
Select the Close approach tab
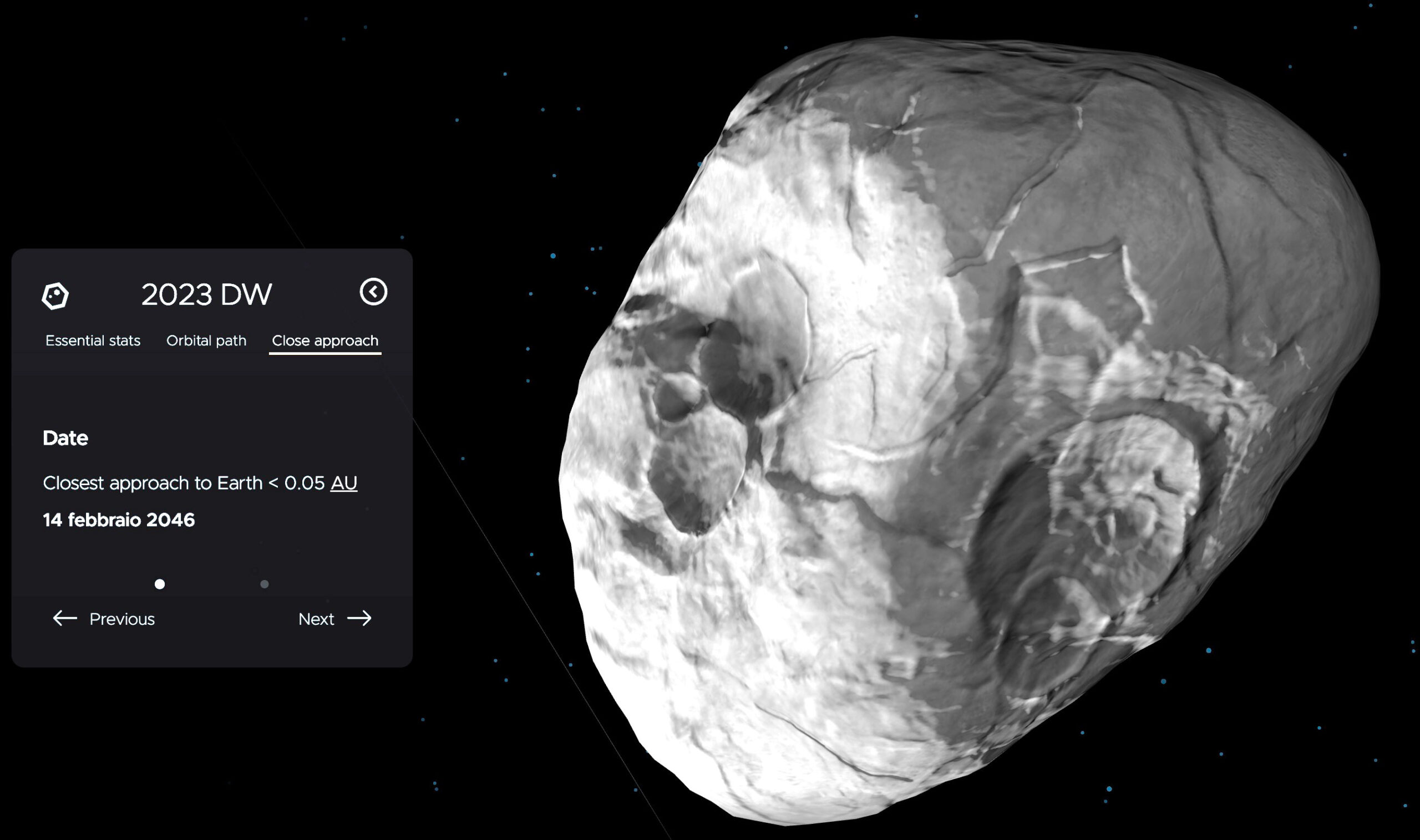pos(325,341)
